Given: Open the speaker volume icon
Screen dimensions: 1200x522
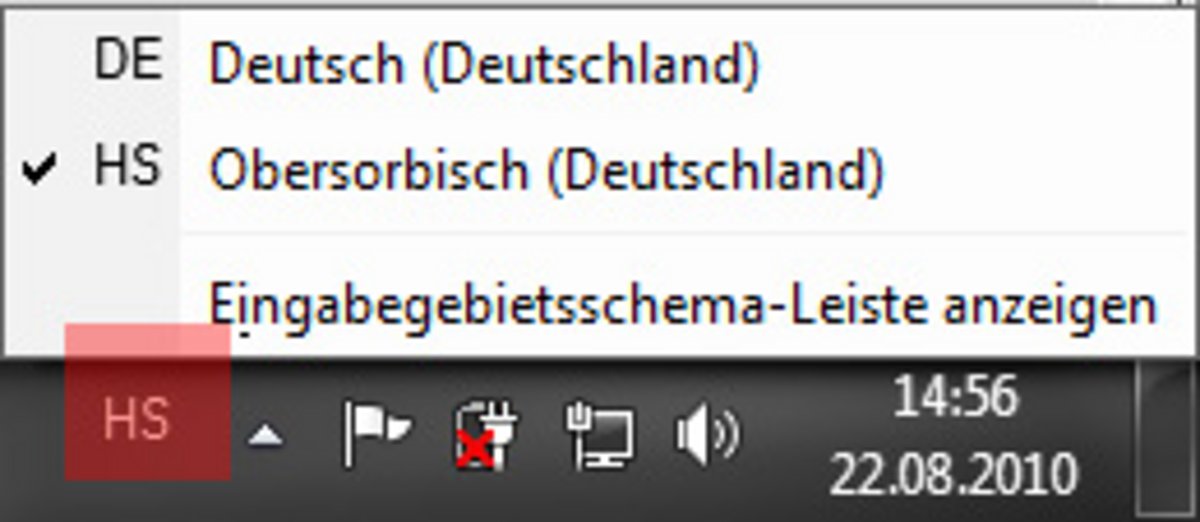Looking at the screenshot, I should coord(707,433).
